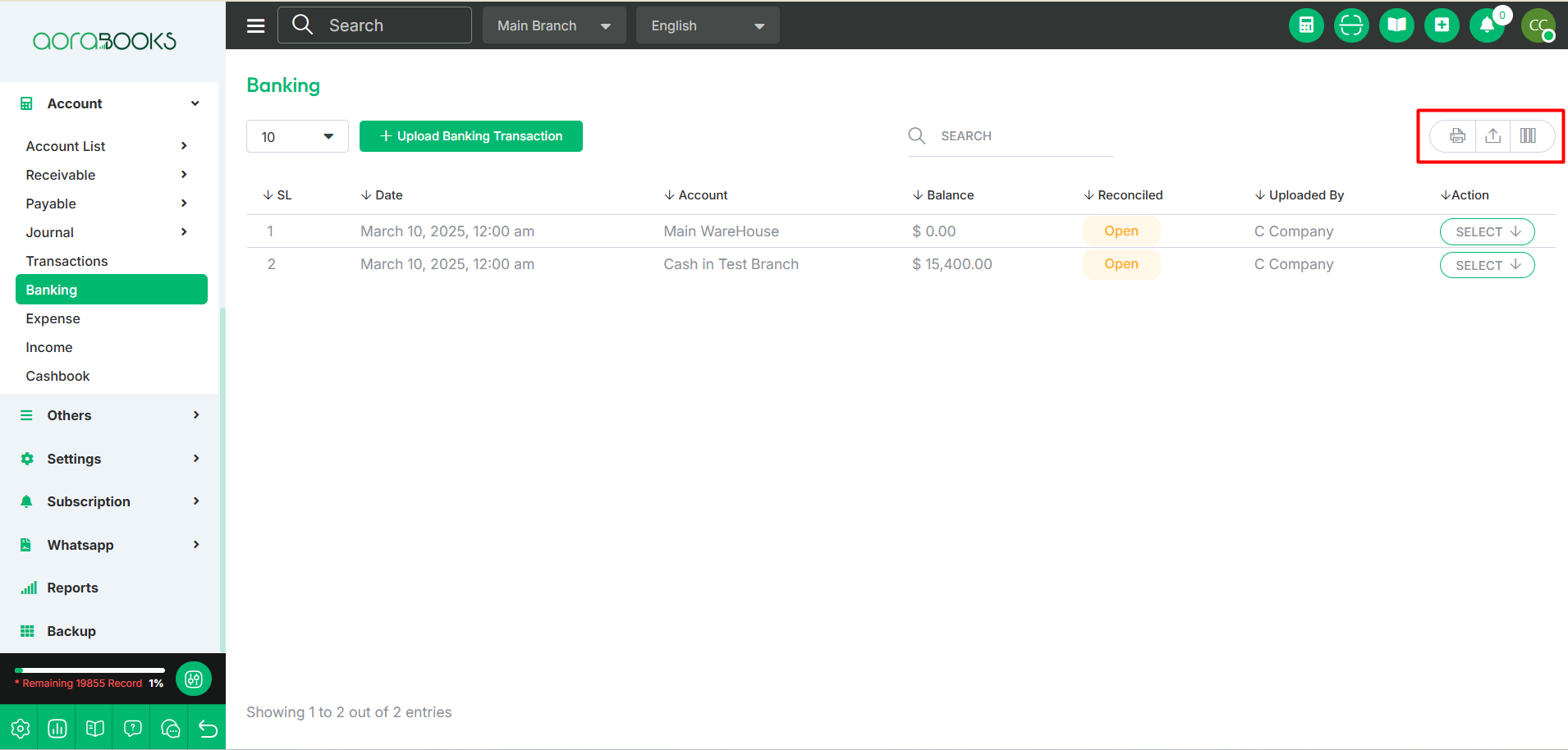Click Upload Banking Transaction button

point(471,136)
